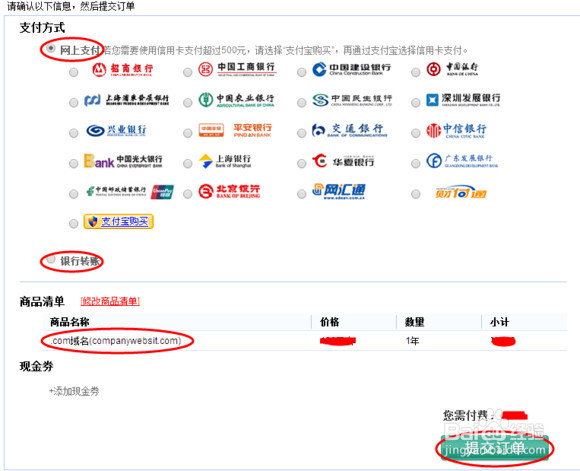Select radio button for 平安银行
Screen dimensions: 580x471
[x=188, y=132]
